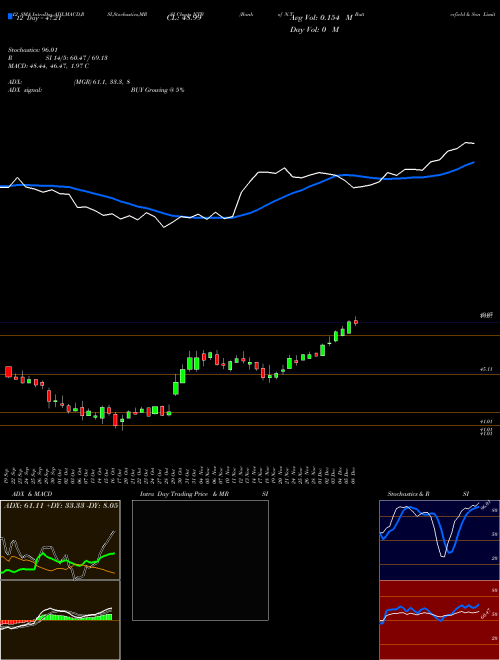Click the 45.11 price axis label
Image resolution: width=500 pixels, height=660 pixels.
coord(486,369)
